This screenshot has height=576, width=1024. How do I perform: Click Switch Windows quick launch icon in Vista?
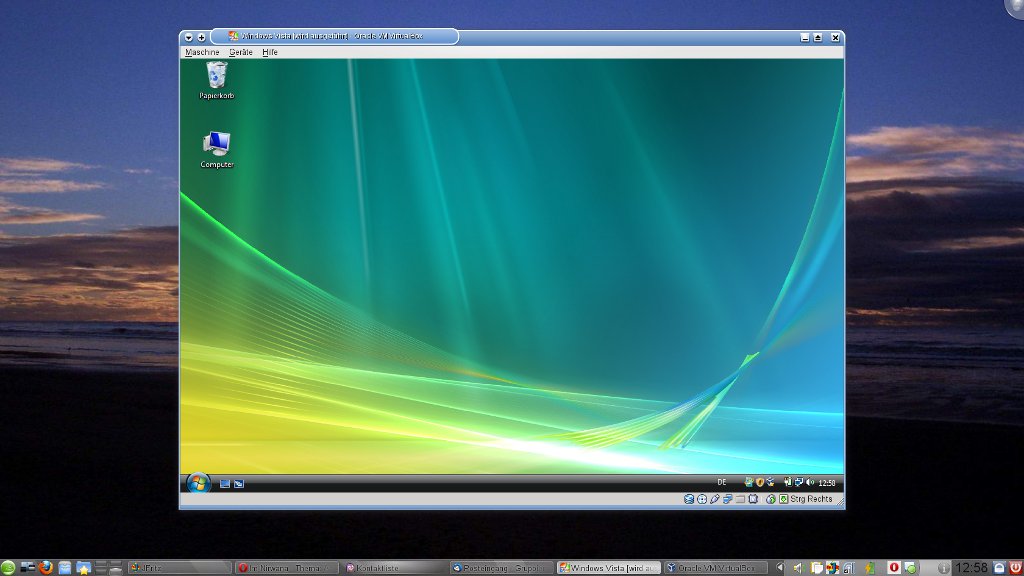point(239,483)
